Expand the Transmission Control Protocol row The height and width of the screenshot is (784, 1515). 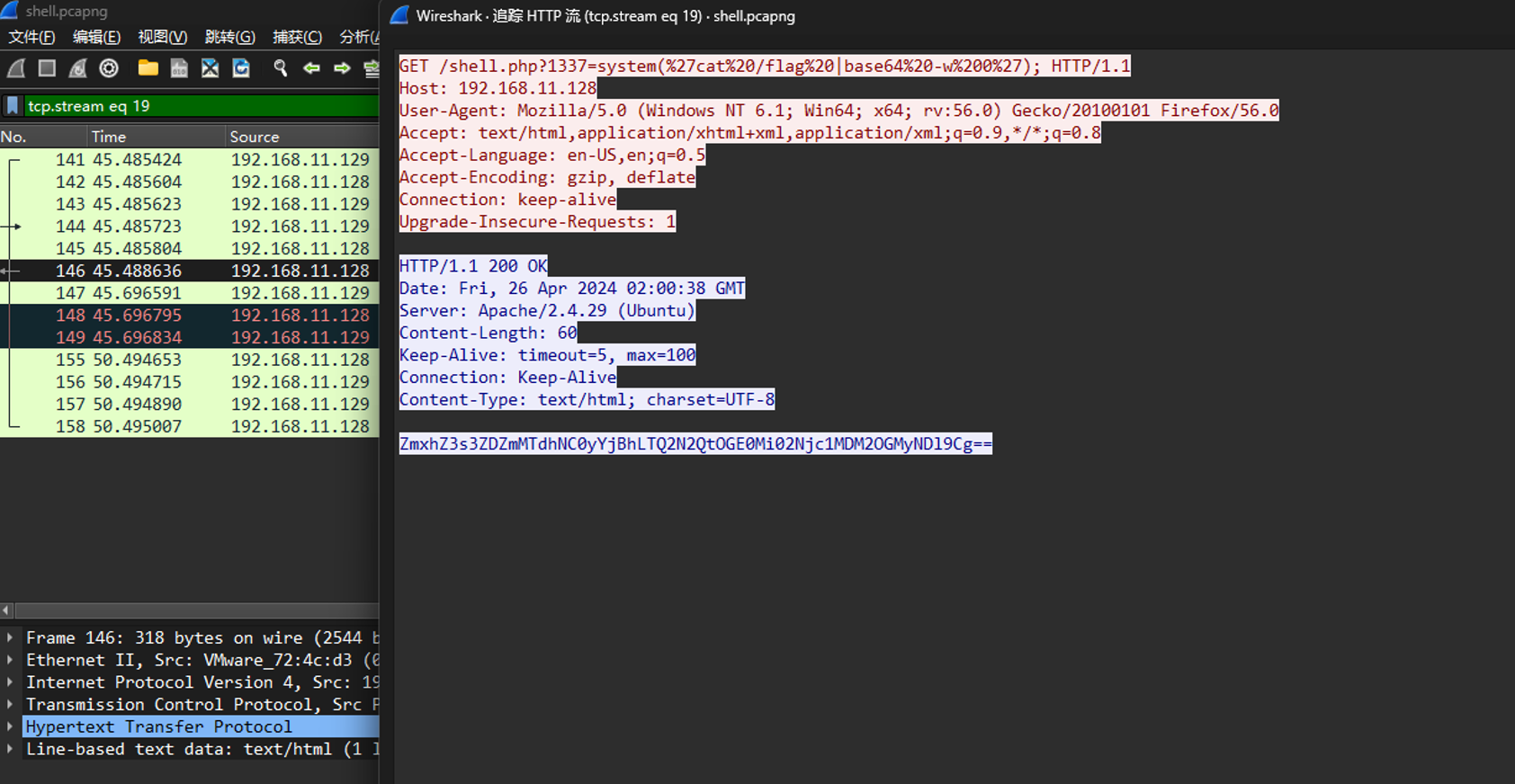coord(10,705)
